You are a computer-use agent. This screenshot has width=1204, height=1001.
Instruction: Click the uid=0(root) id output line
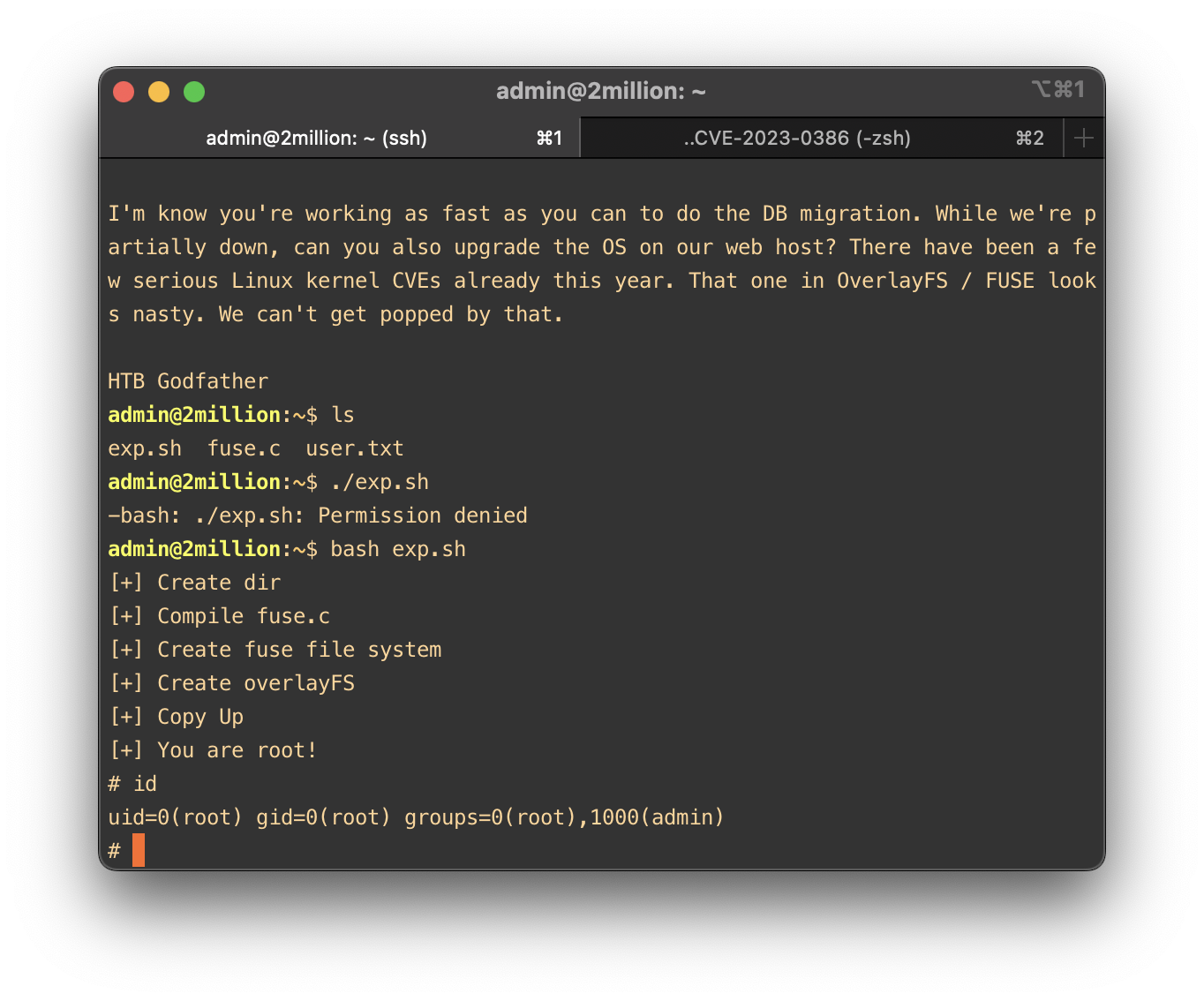pyautogui.click(x=415, y=817)
